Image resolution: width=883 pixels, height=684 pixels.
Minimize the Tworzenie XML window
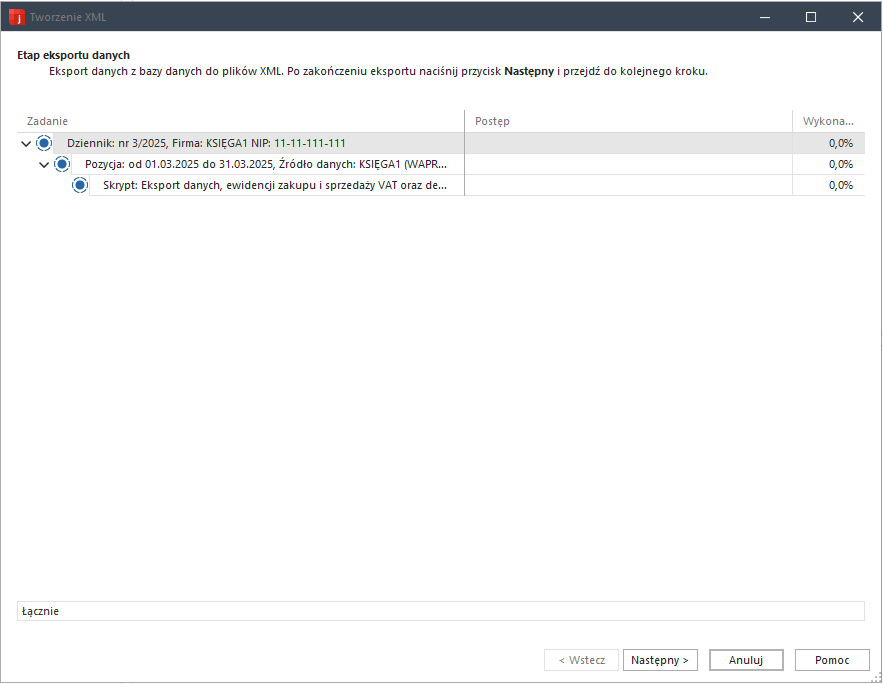pos(765,17)
